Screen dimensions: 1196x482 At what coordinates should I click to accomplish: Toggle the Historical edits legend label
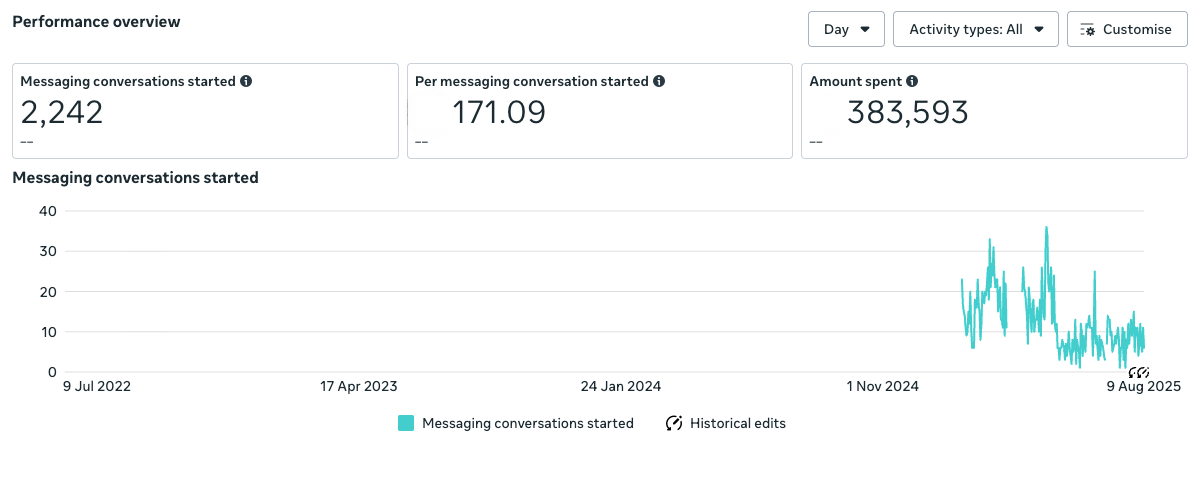click(x=738, y=423)
